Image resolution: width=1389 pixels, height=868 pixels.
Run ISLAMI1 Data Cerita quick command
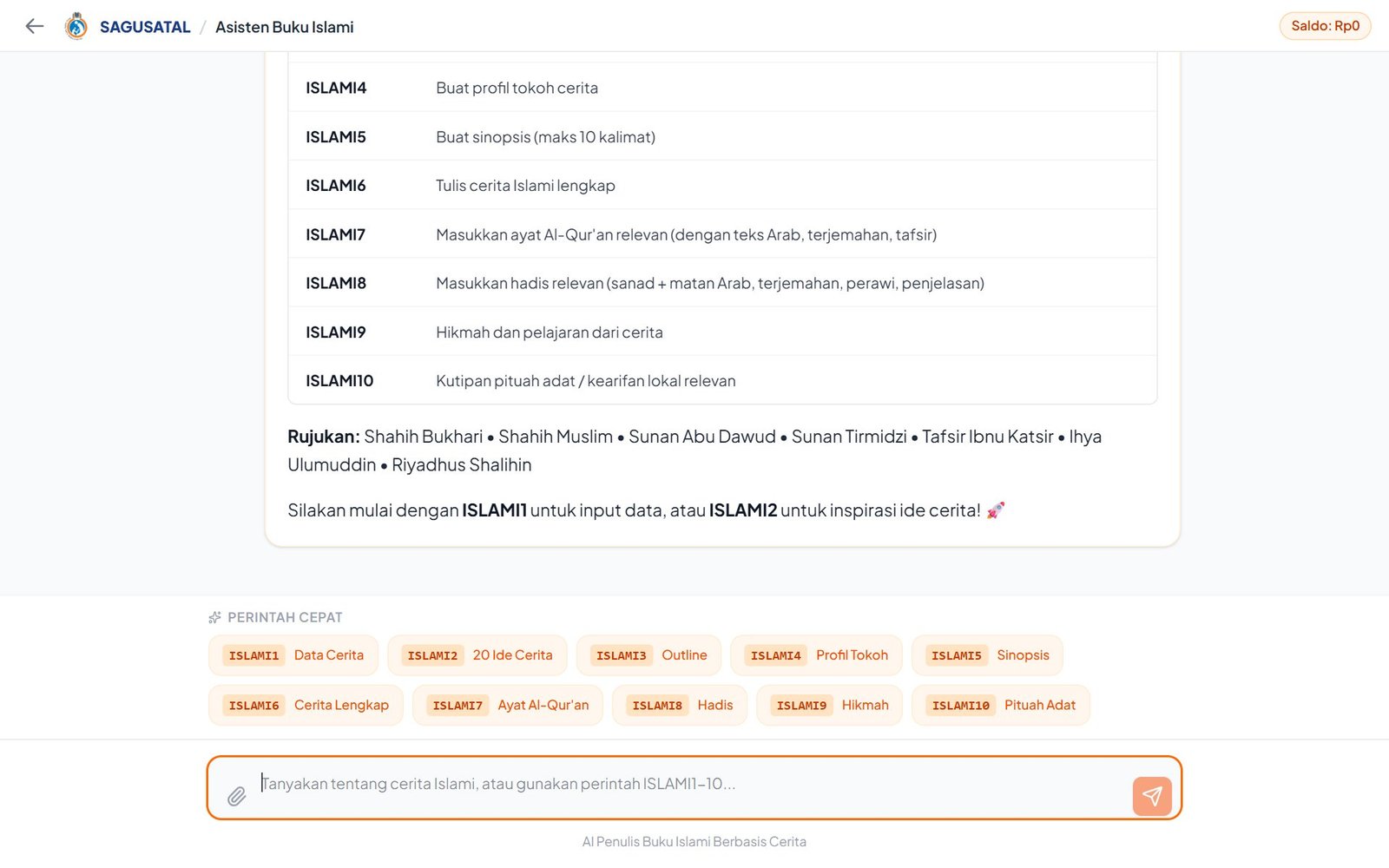click(293, 655)
